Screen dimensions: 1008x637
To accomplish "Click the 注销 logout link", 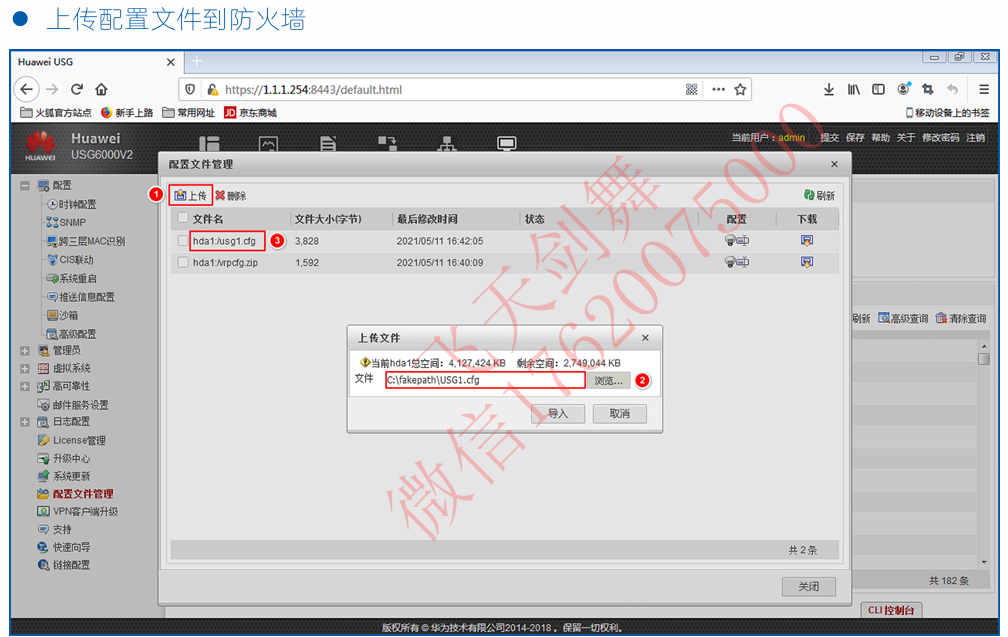I will click(x=975, y=138).
